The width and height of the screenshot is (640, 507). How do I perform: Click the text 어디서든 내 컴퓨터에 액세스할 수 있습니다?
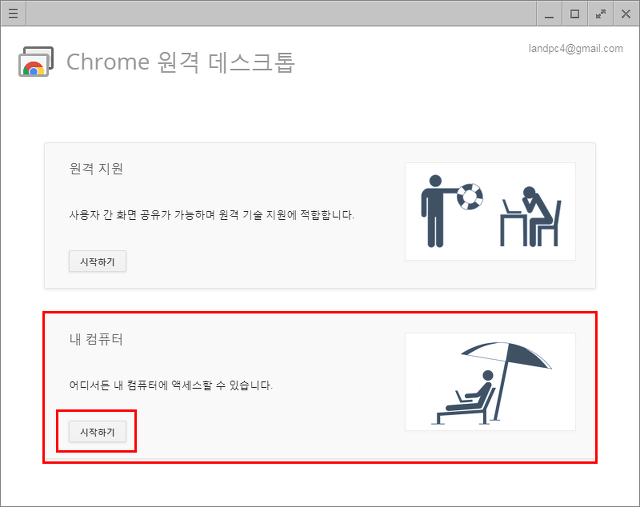(x=171, y=385)
